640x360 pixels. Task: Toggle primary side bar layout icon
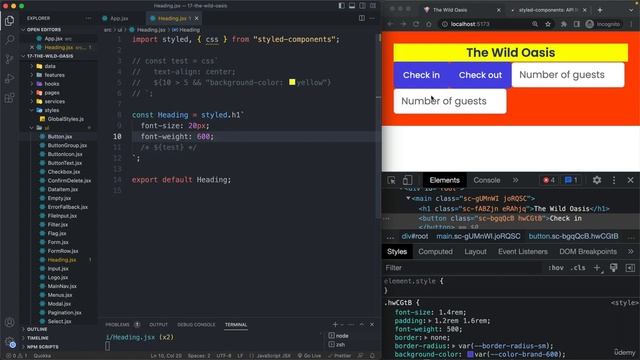[x=341, y=6]
